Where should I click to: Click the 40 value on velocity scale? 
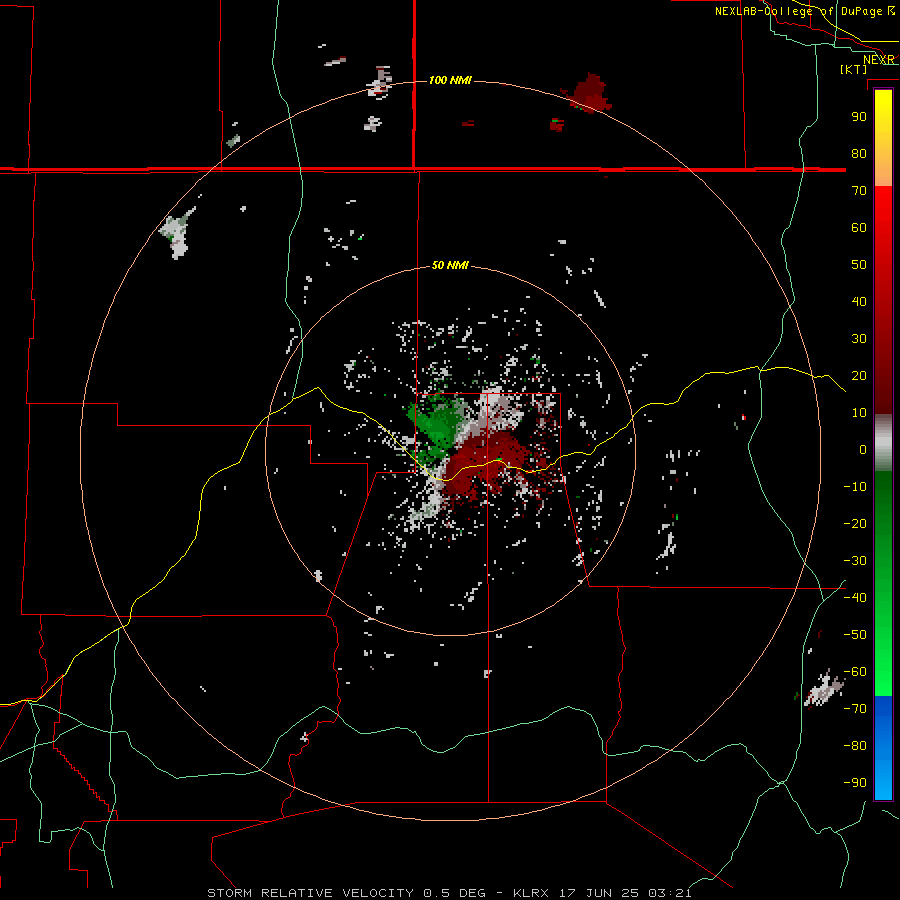(x=859, y=301)
